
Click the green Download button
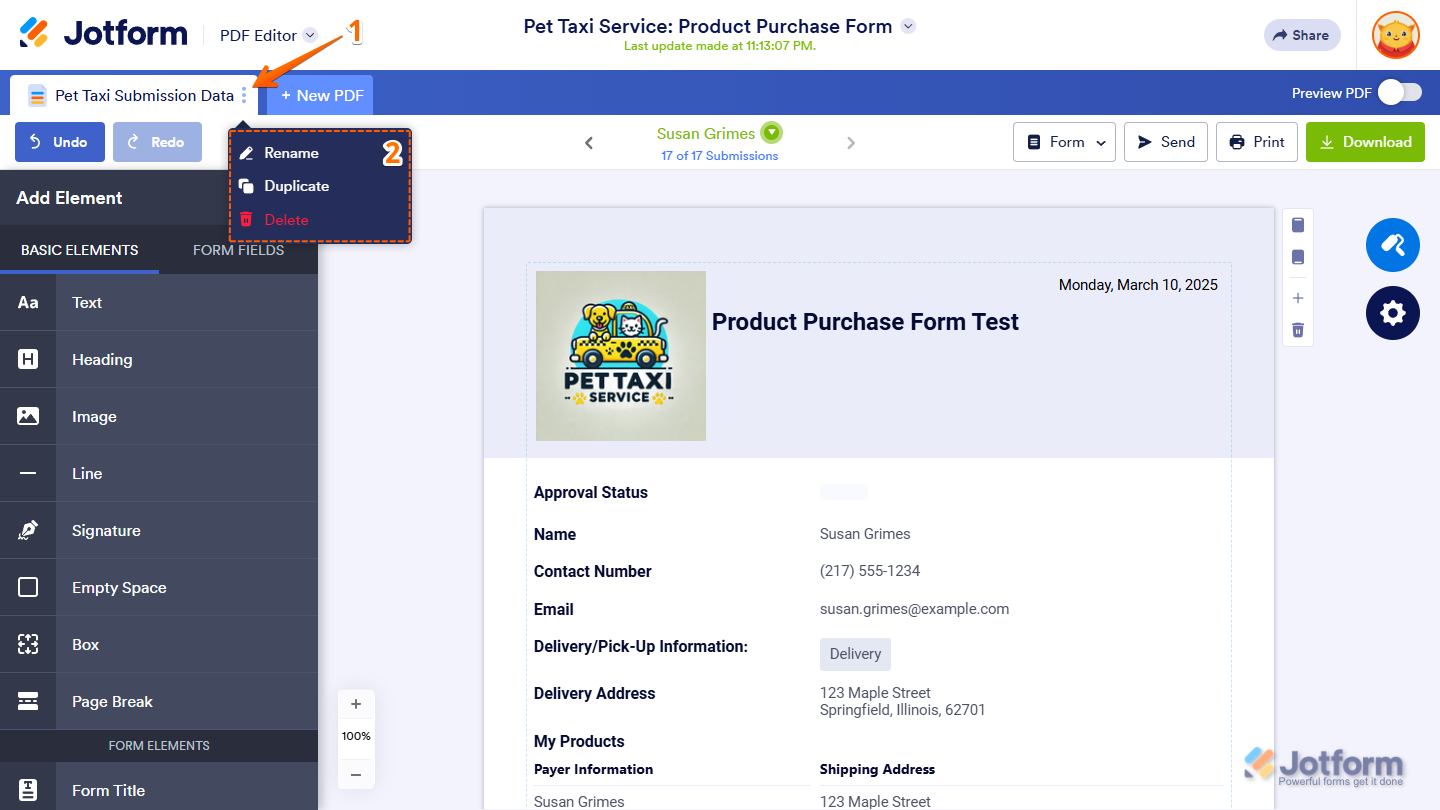(1365, 142)
